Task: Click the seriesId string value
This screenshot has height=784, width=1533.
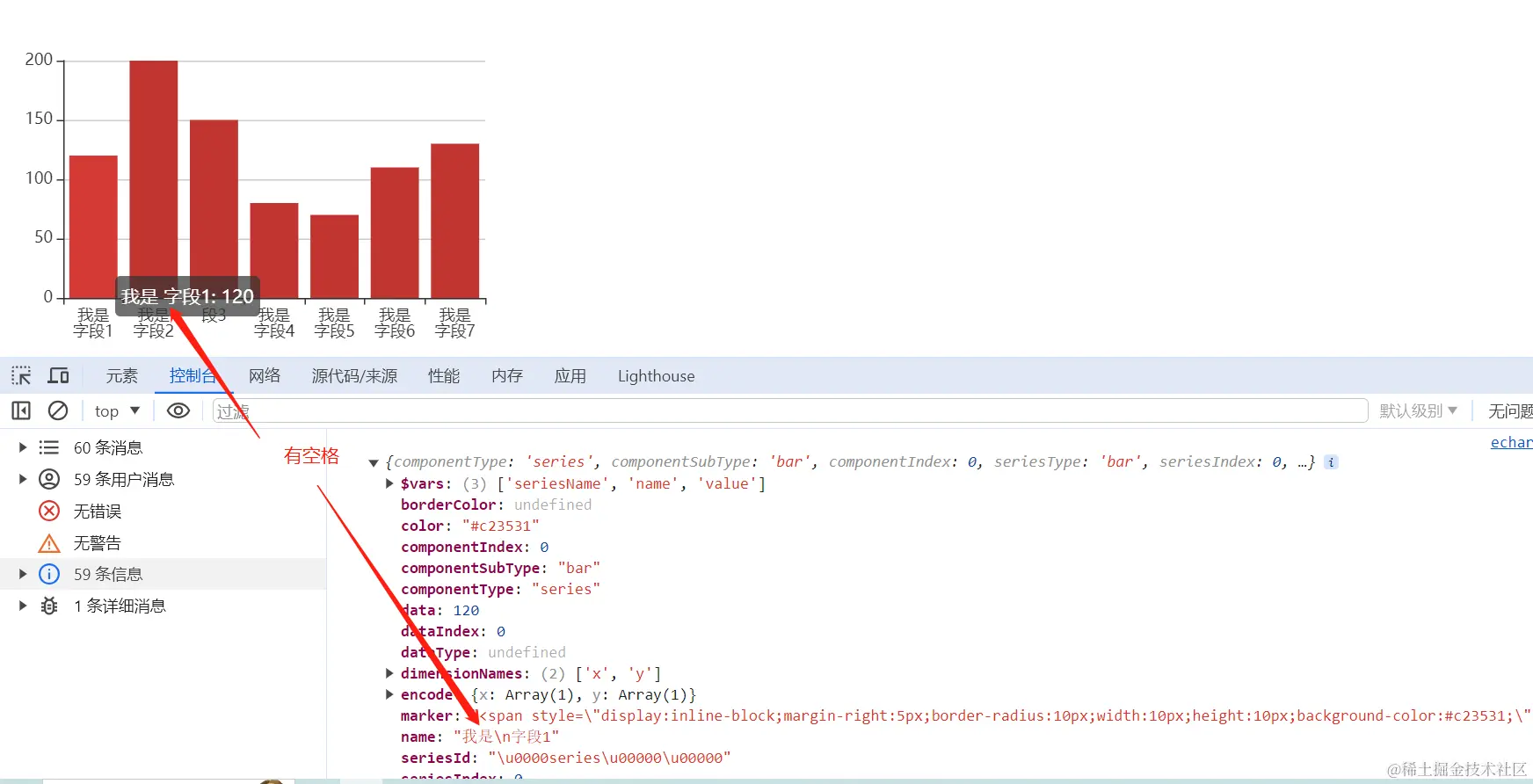Action: pos(609,758)
